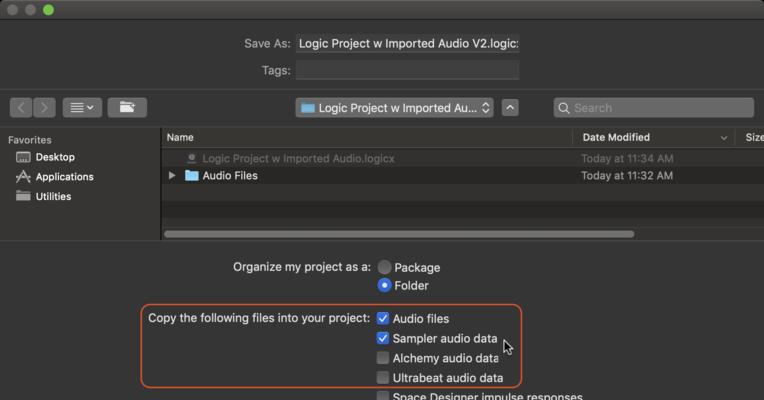
Task: Click the Utilities folder icon
Action: [x=23, y=196]
